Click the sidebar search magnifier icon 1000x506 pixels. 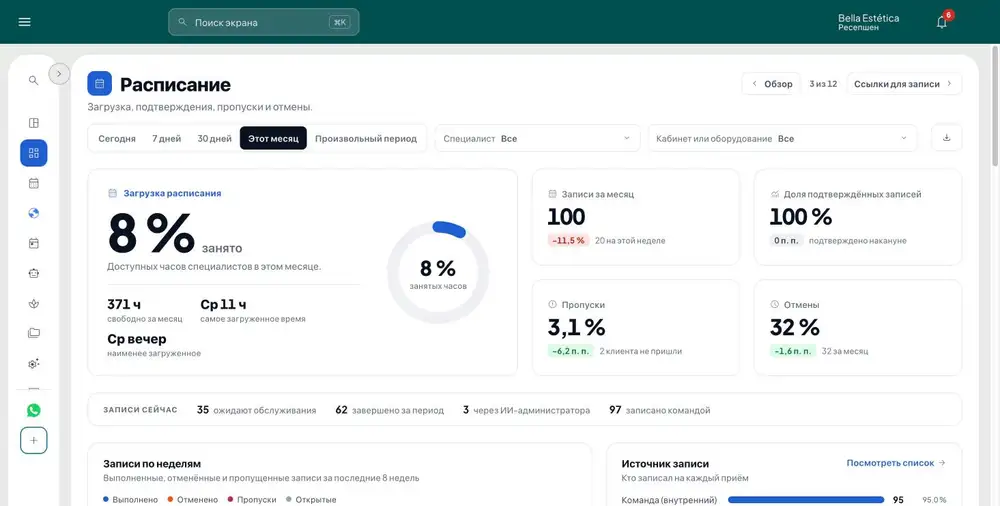[34, 80]
